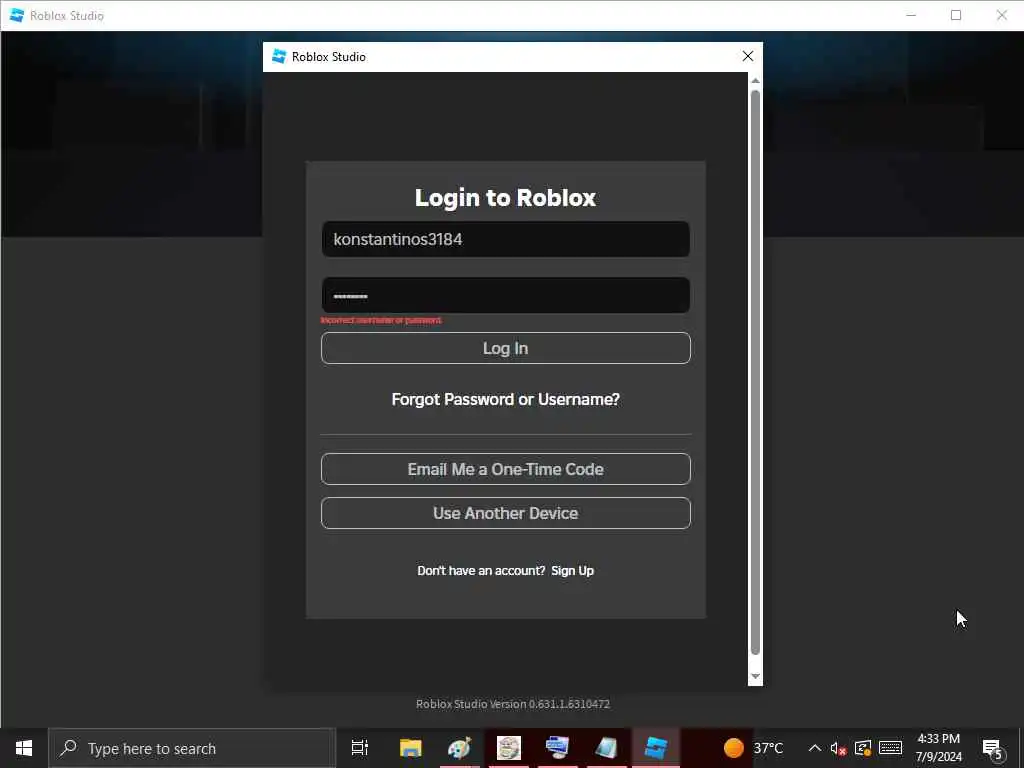Open the 4:33 PM clock and calendar
The image size is (1024, 768).
[938, 748]
